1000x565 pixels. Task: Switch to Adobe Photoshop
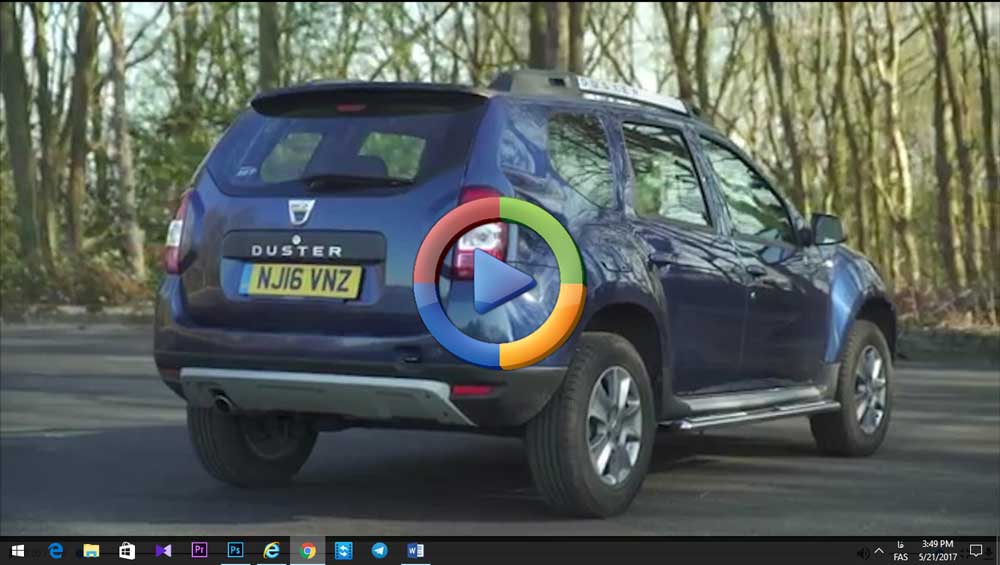235,550
